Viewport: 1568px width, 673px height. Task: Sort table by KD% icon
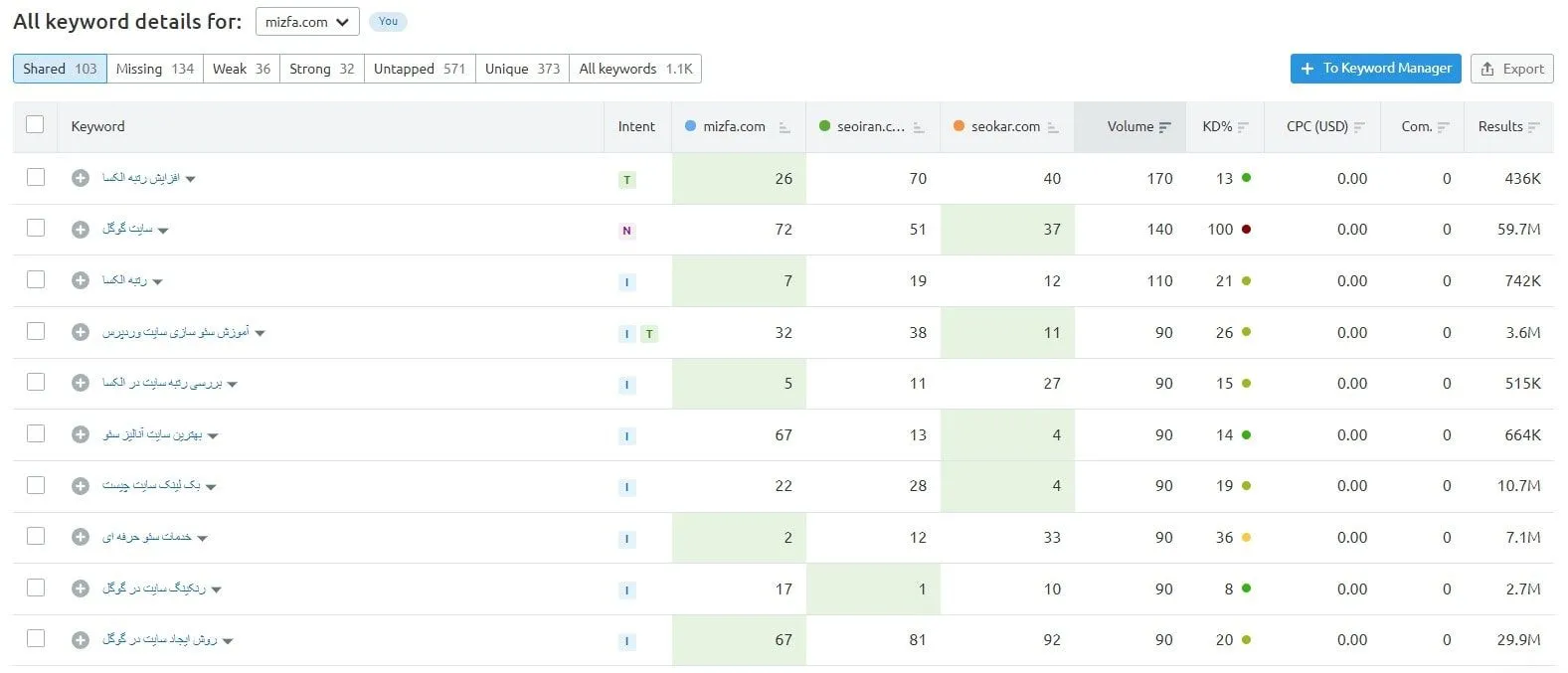(1243, 127)
